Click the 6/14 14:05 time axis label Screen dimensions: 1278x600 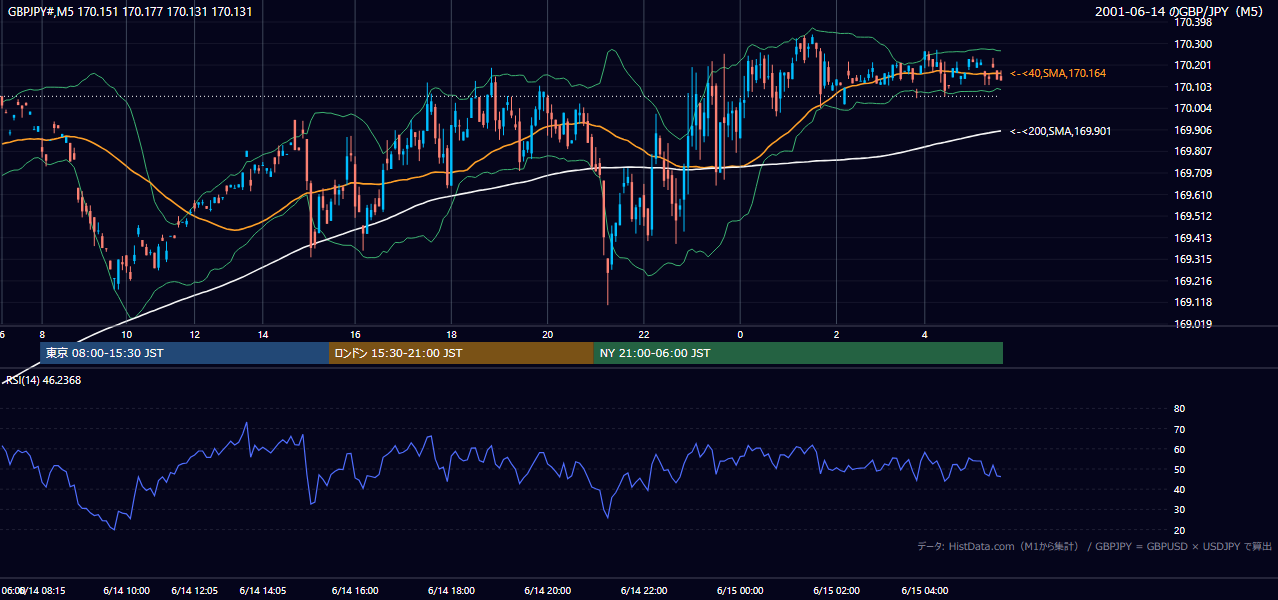[x=263, y=590]
